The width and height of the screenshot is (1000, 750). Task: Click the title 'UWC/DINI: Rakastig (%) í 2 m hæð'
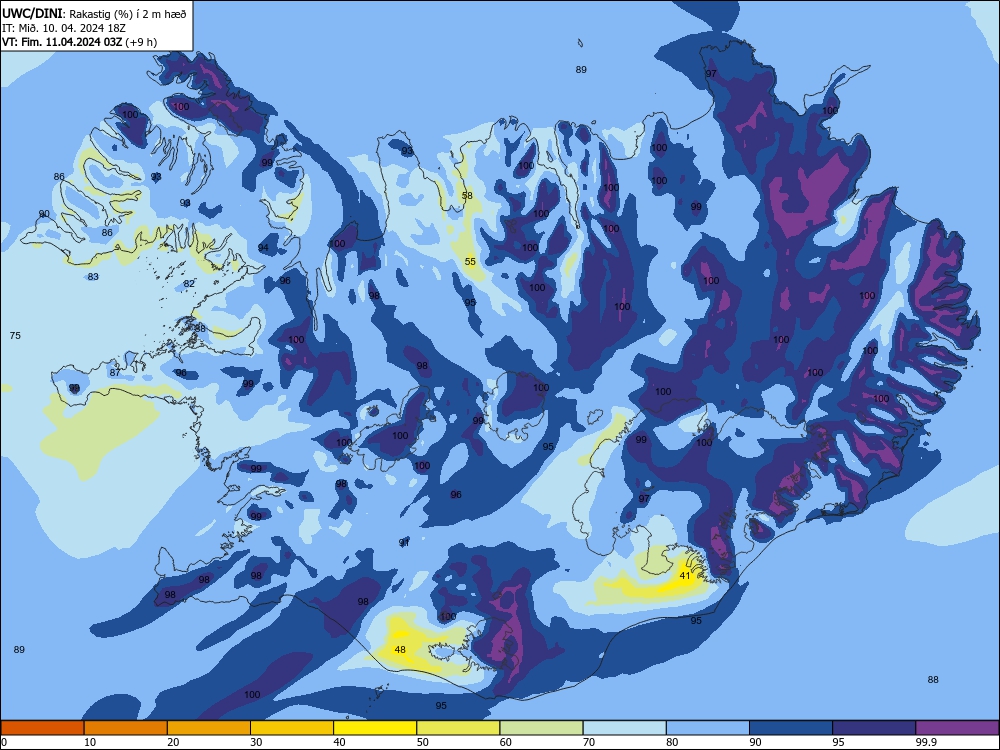94,14
